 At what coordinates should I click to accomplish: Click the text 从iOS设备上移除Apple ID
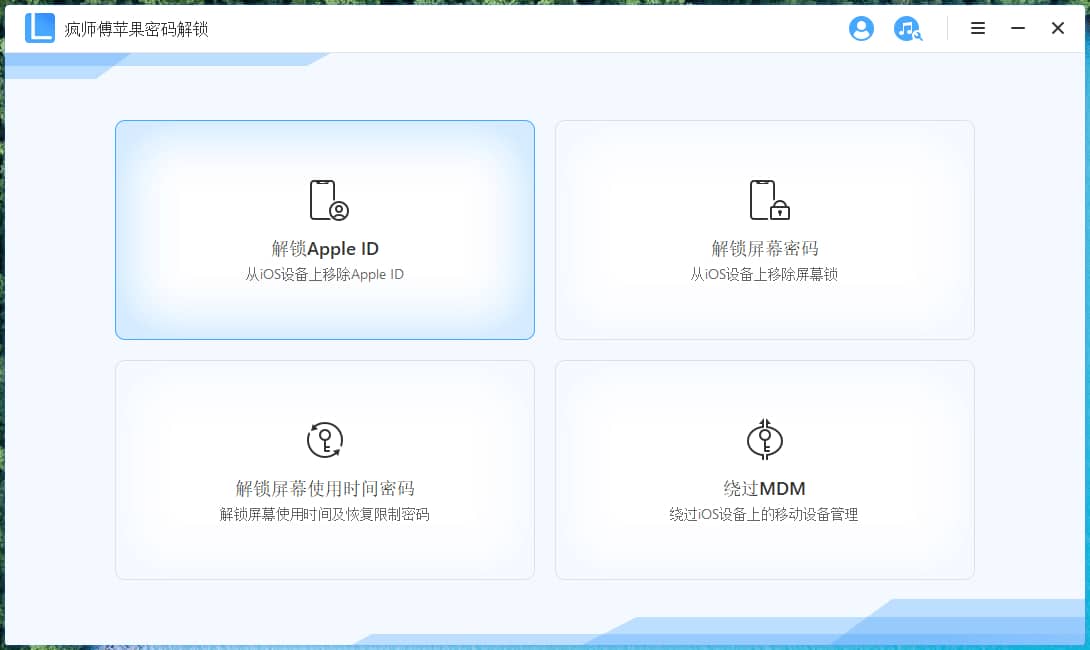(x=324, y=275)
